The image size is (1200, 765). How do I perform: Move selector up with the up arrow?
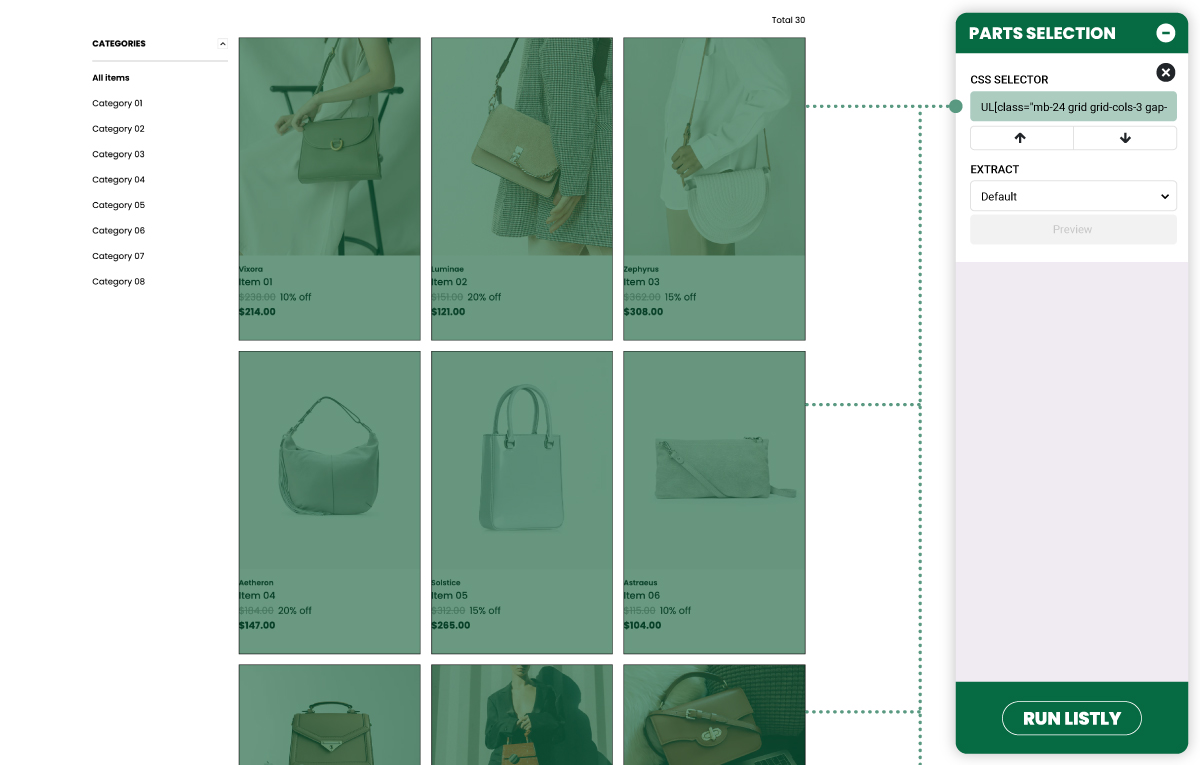pyautogui.click(x=1021, y=138)
